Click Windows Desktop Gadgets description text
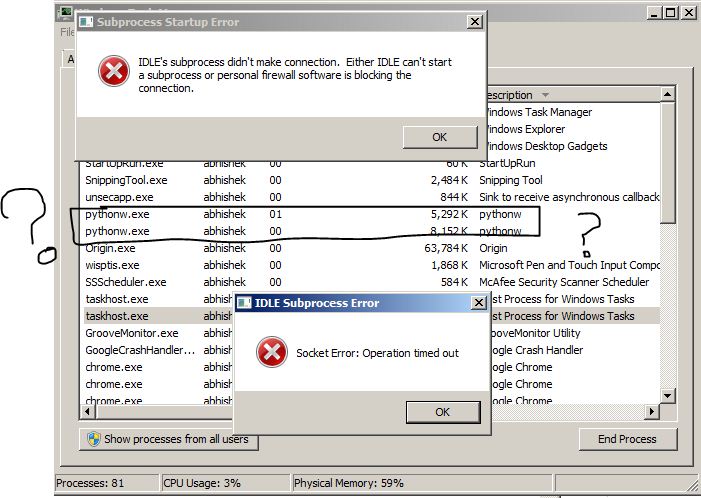 (546, 146)
